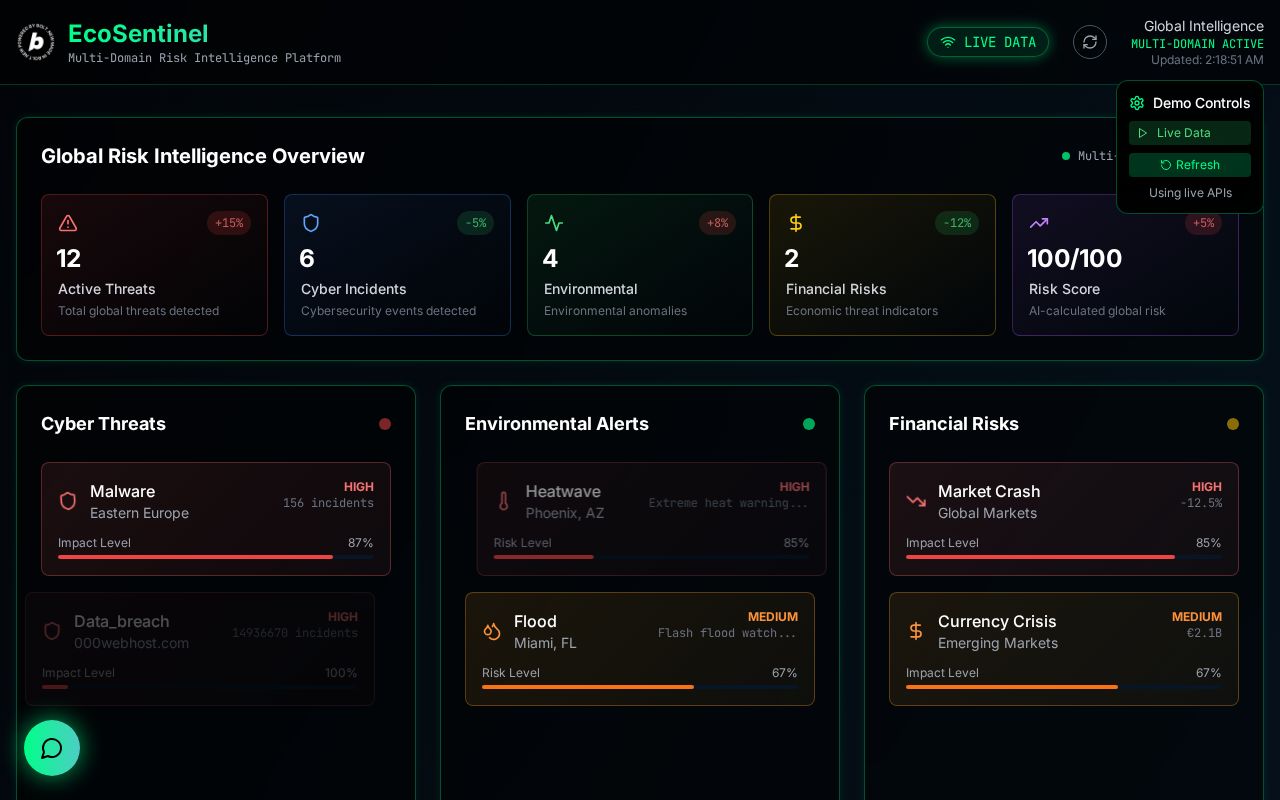The height and width of the screenshot is (800, 1280).
Task: Click 'Flash flood watch...' description text
Action: [x=727, y=633]
